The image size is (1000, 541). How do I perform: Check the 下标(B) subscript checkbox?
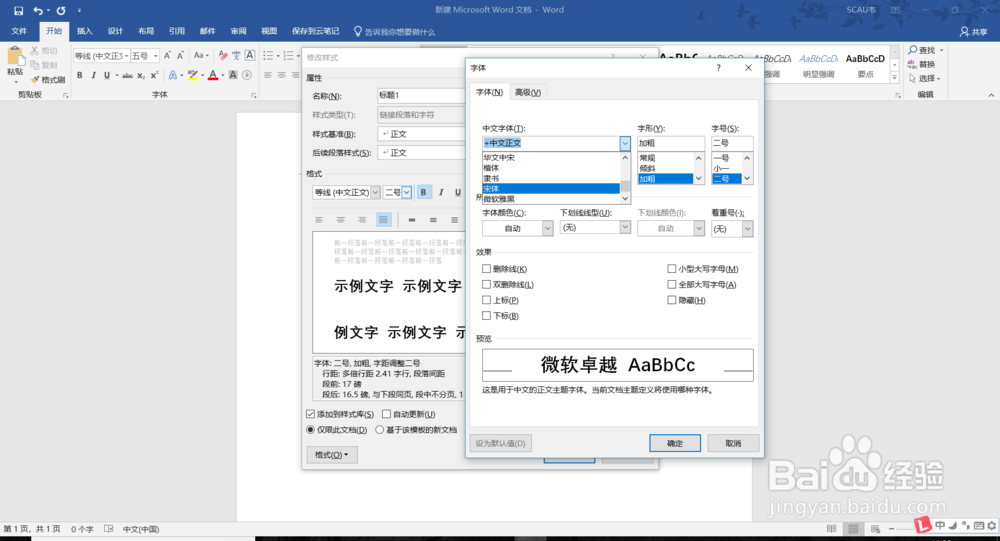(x=487, y=316)
